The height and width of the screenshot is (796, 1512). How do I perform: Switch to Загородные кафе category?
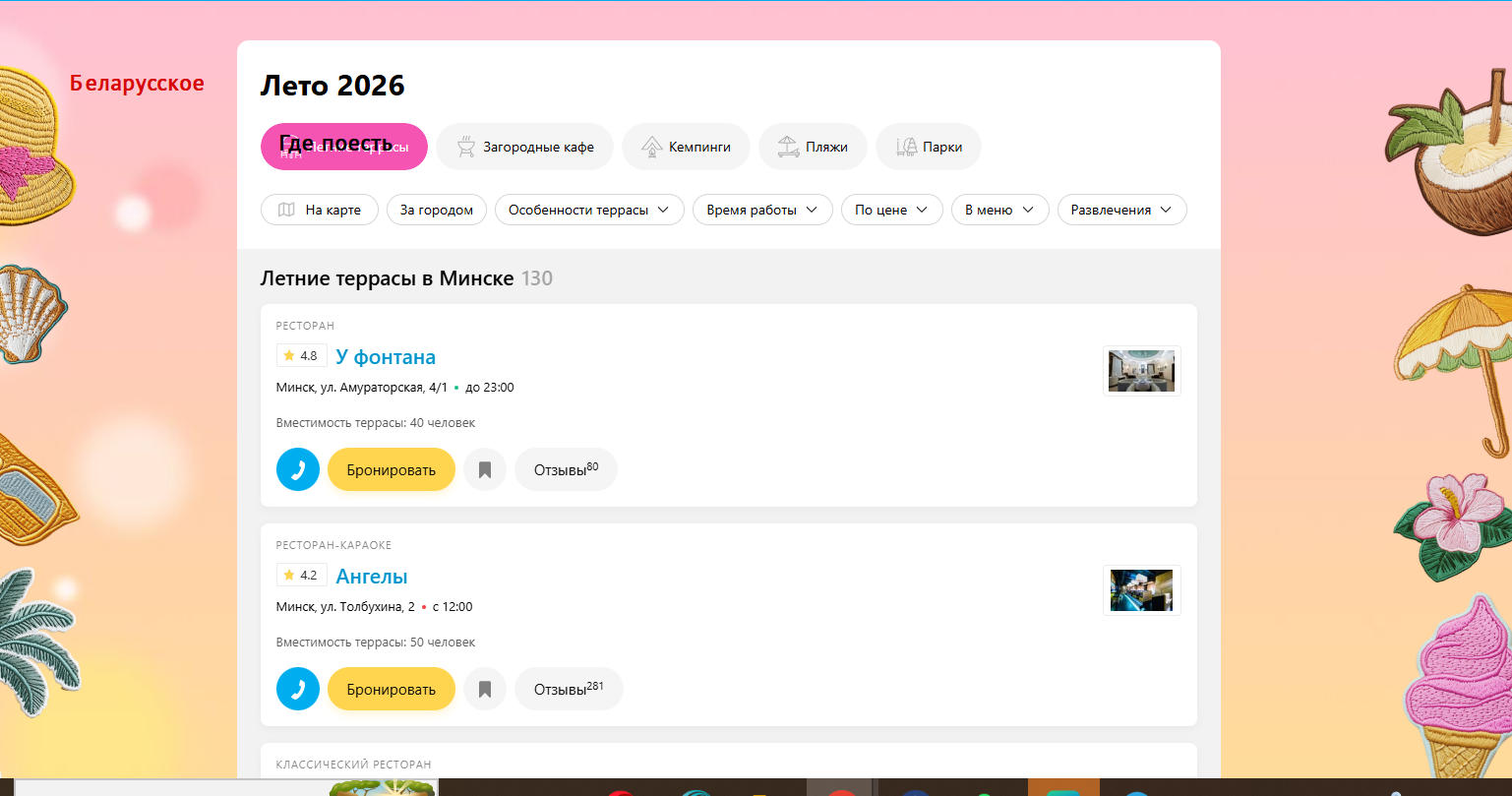pyautogui.click(x=524, y=147)
